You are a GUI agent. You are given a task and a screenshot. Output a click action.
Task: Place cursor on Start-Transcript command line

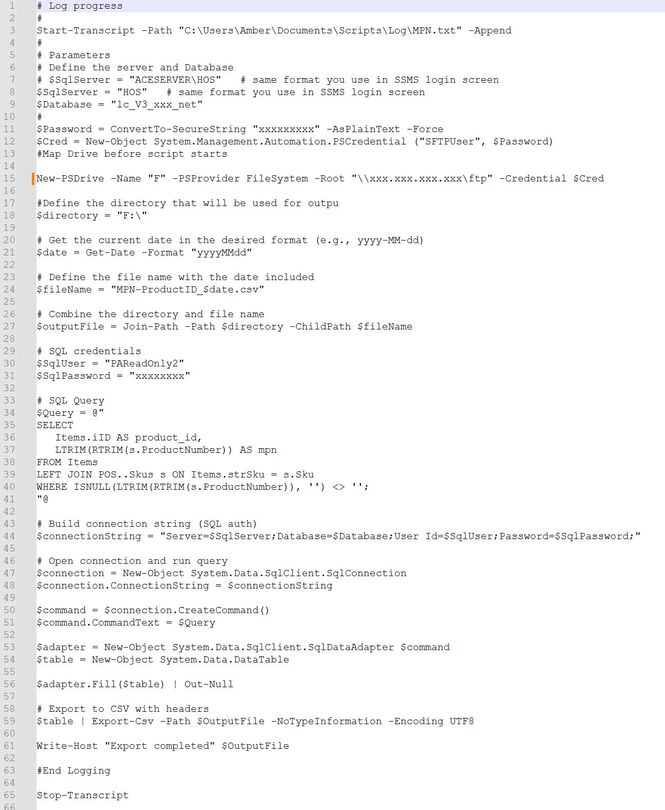click(274, 30)
